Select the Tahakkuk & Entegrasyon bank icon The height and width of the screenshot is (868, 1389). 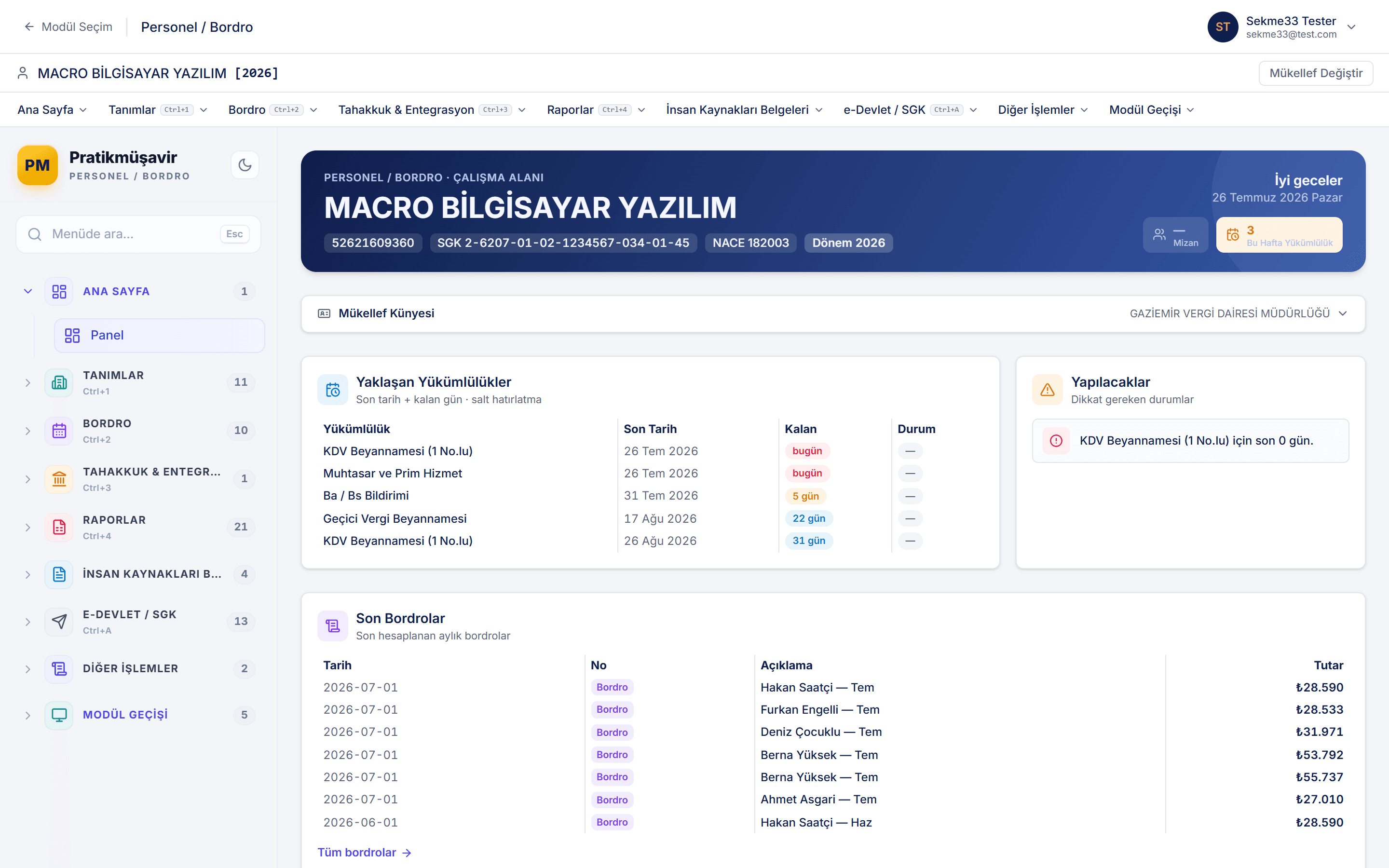[59, 479]
